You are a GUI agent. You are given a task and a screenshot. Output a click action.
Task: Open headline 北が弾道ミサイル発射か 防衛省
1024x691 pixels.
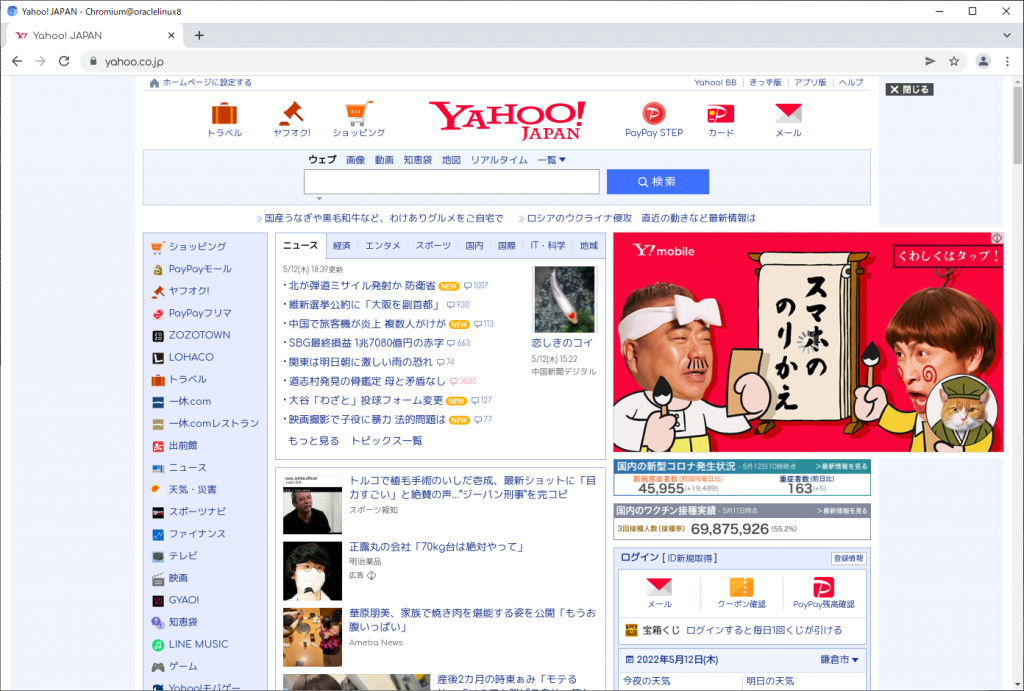pyautogui.click(x=362, y=285)
